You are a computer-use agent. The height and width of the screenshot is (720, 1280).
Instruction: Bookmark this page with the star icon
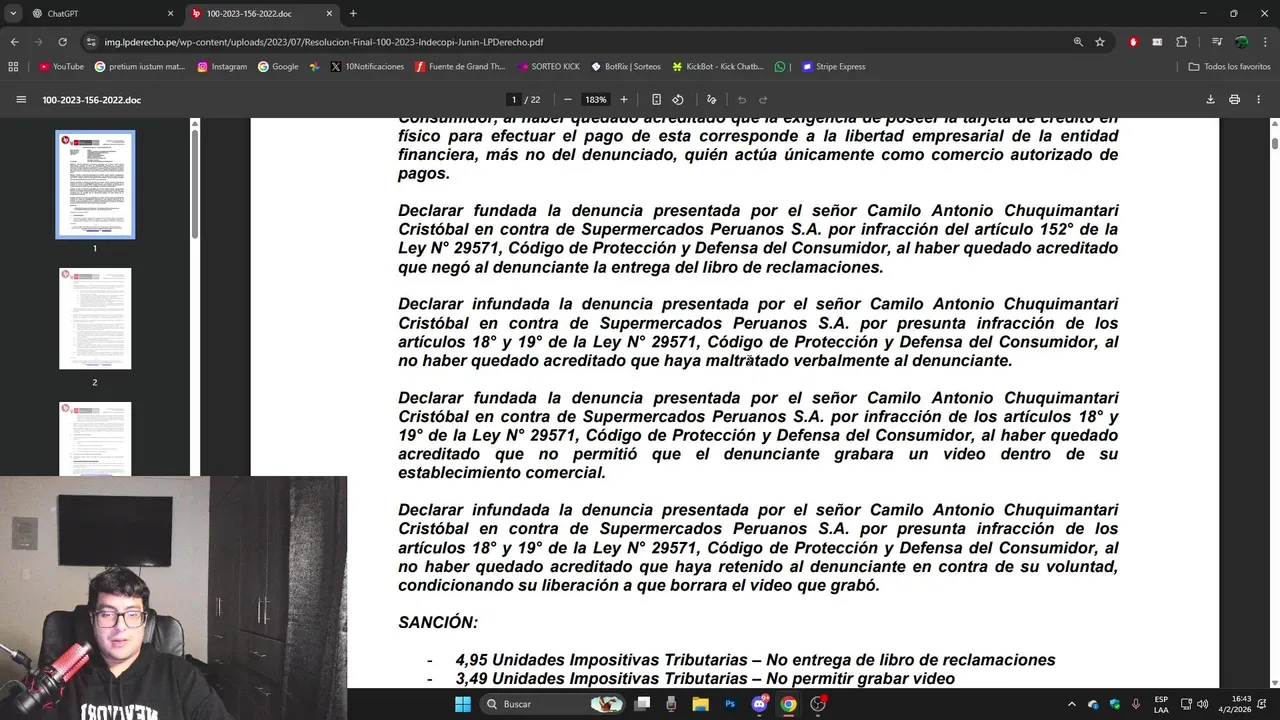click(x=1100, y=42)
